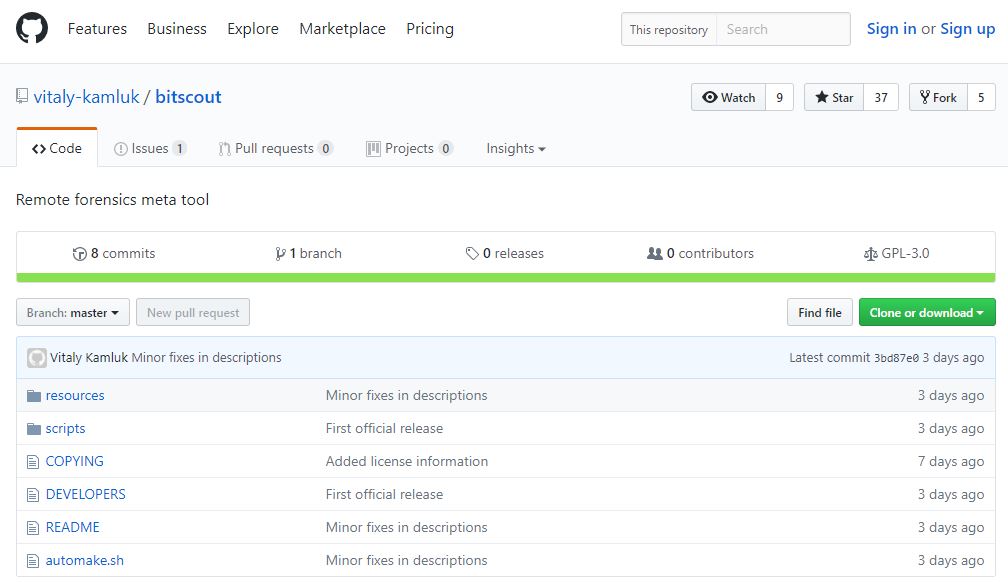Screen dimensions: 1008x582
Task: Click the COPYING file icon
Action: coord(33,462)
